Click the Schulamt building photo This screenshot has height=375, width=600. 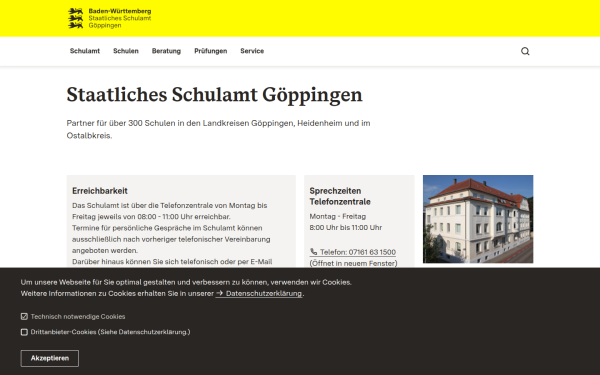pos(478,219)
